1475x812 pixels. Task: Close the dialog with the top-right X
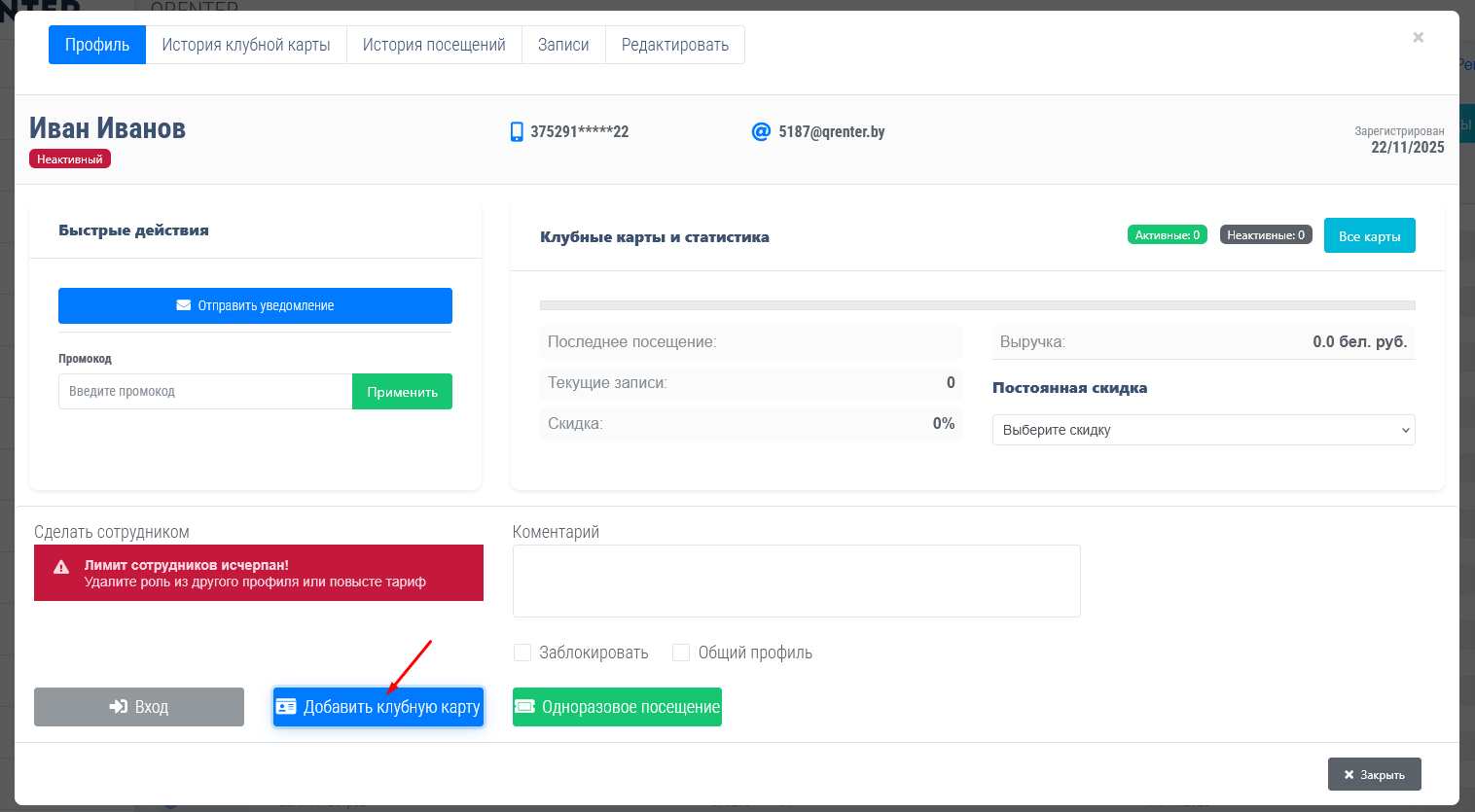[1418, 37]
